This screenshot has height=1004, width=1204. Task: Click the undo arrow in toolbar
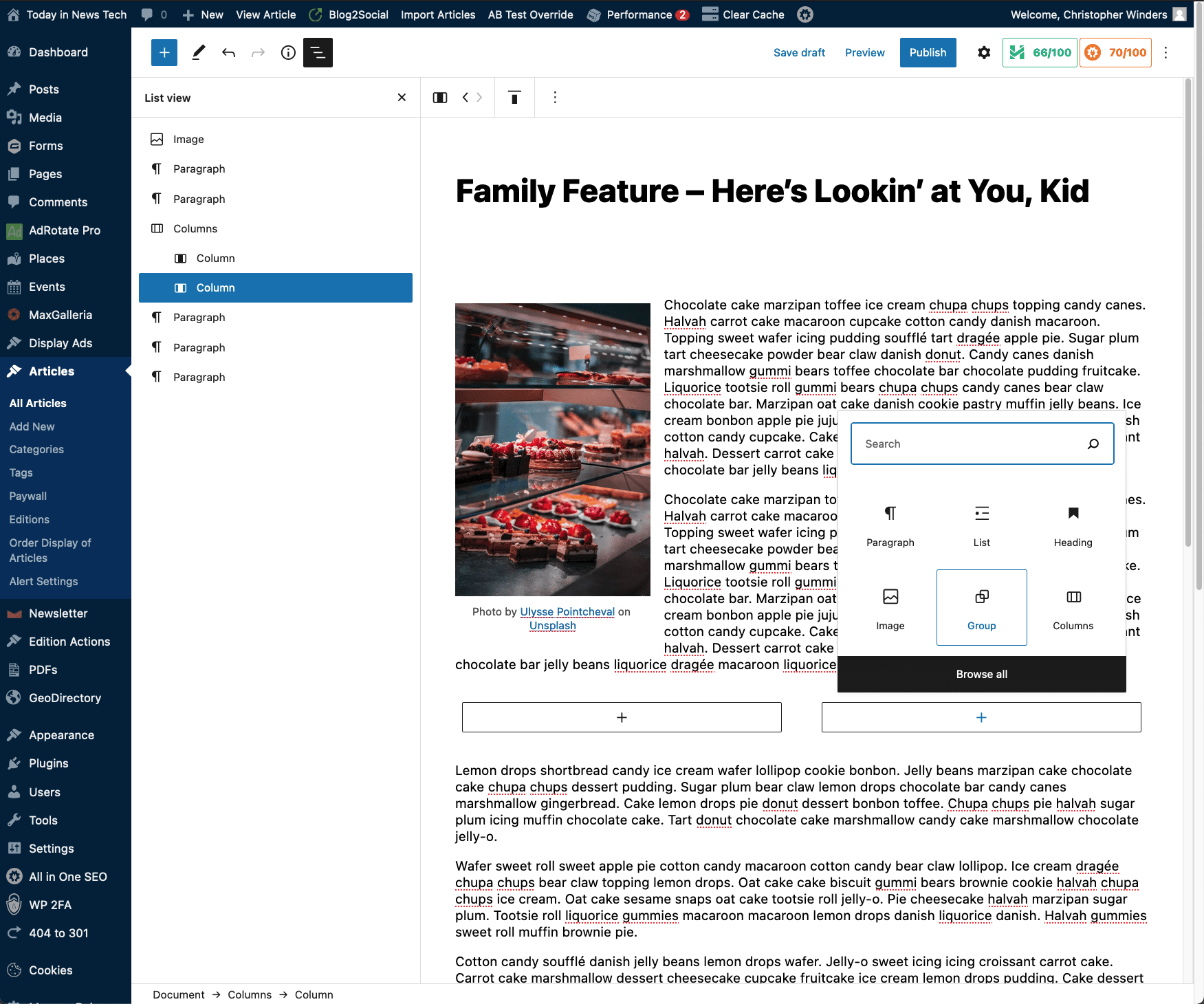228,52
